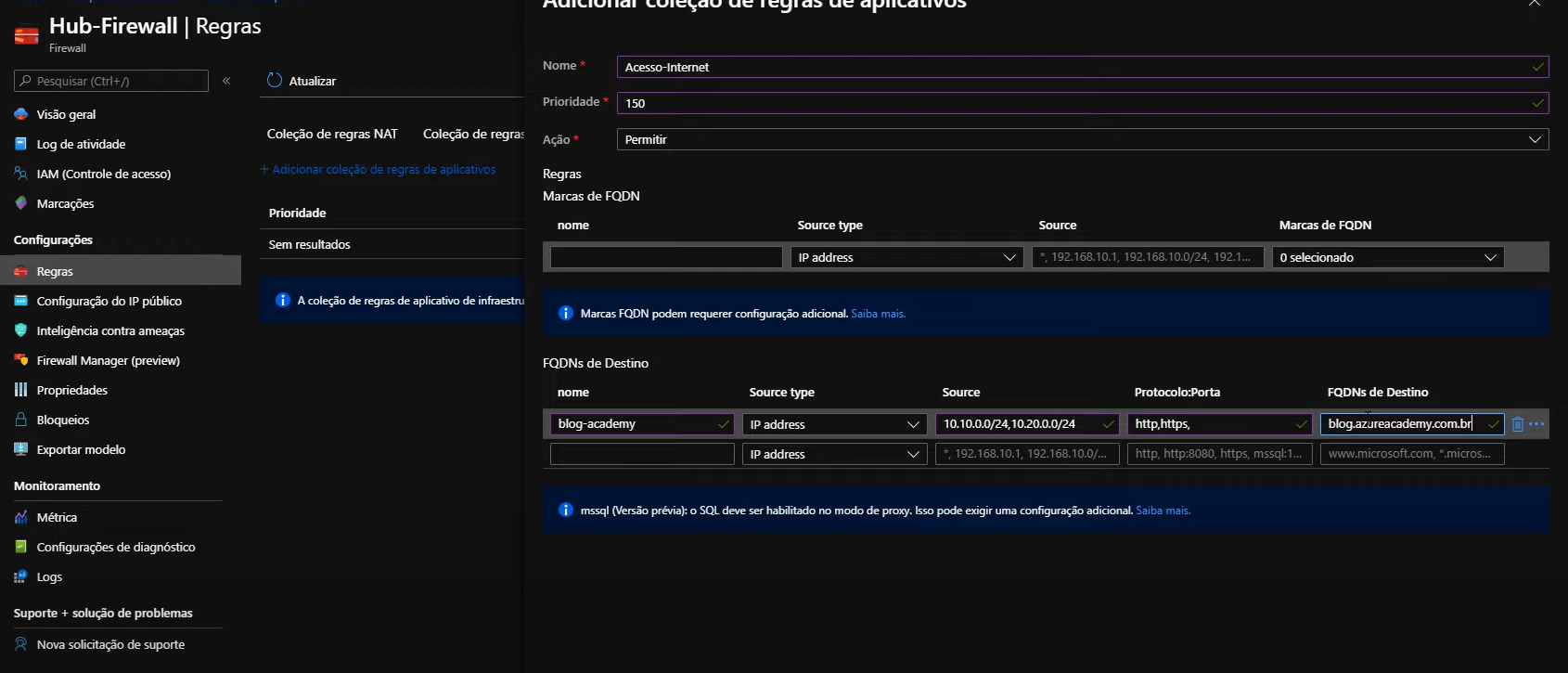Open the Ação Permitir dropdown

(x=1083, y=139)
